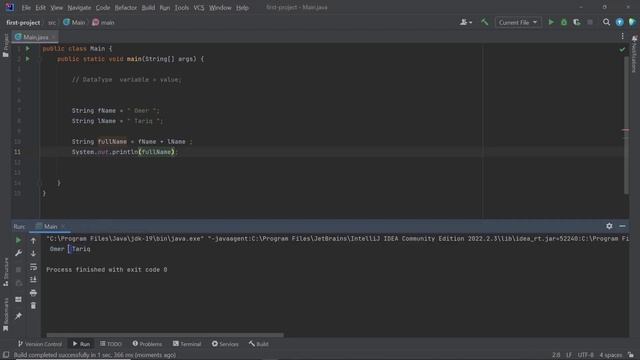Expand the user account dropdown arrow
This screenshot has width=640, height=360.
(x=471, y=23)
